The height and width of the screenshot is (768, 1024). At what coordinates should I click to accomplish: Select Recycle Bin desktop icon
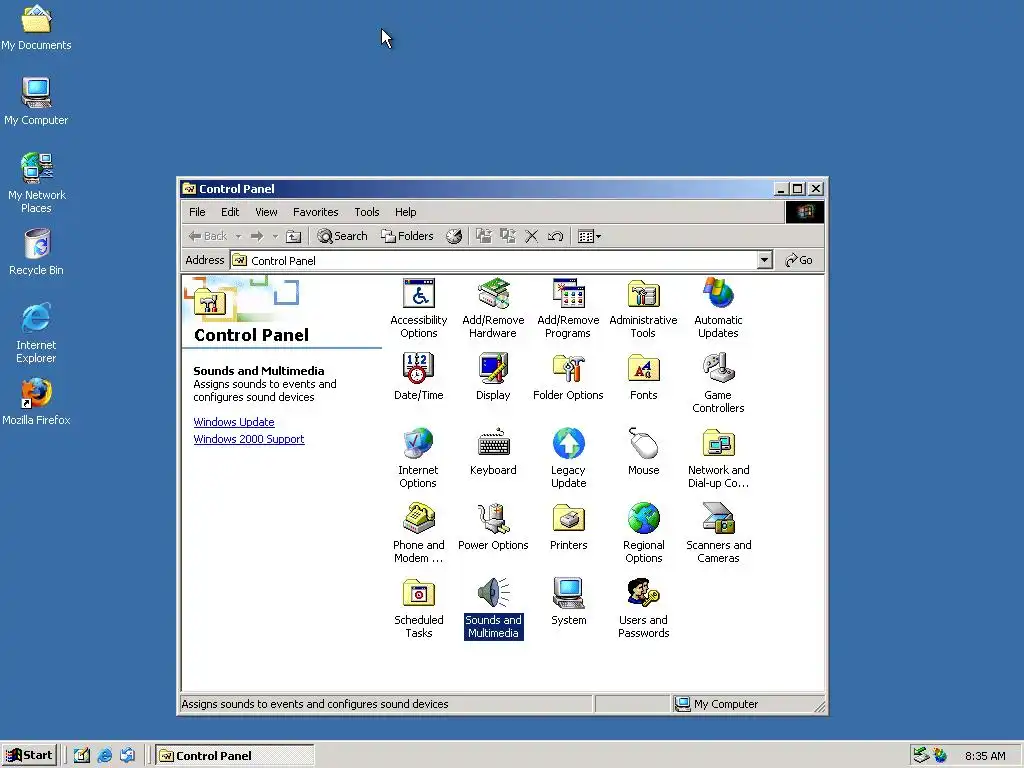pyautogui.click(x=36, y=252)
